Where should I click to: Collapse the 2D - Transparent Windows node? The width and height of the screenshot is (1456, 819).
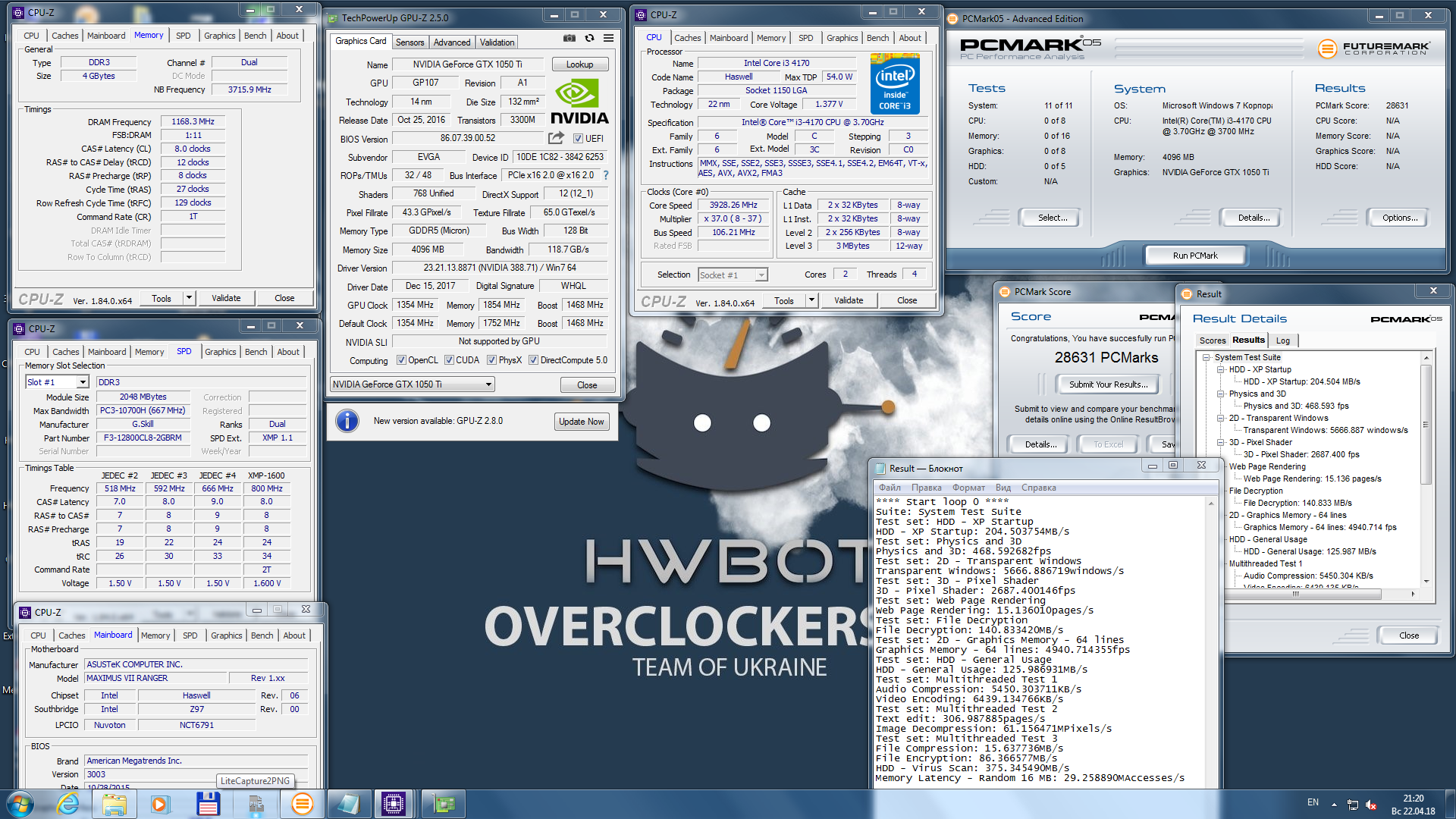1221,418
